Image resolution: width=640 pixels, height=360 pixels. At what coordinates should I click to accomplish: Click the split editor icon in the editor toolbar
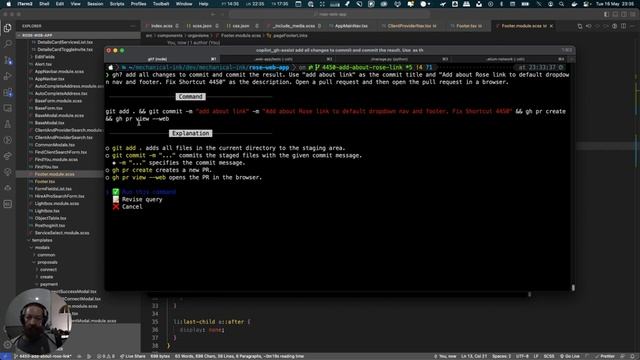[623, 26]
